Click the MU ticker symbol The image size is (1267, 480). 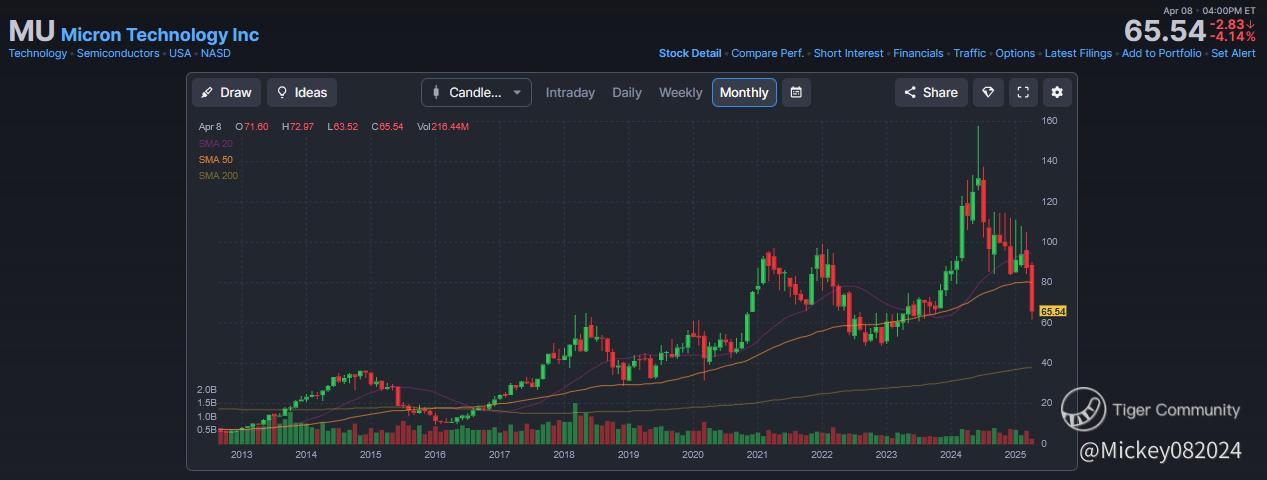(31, 31)
